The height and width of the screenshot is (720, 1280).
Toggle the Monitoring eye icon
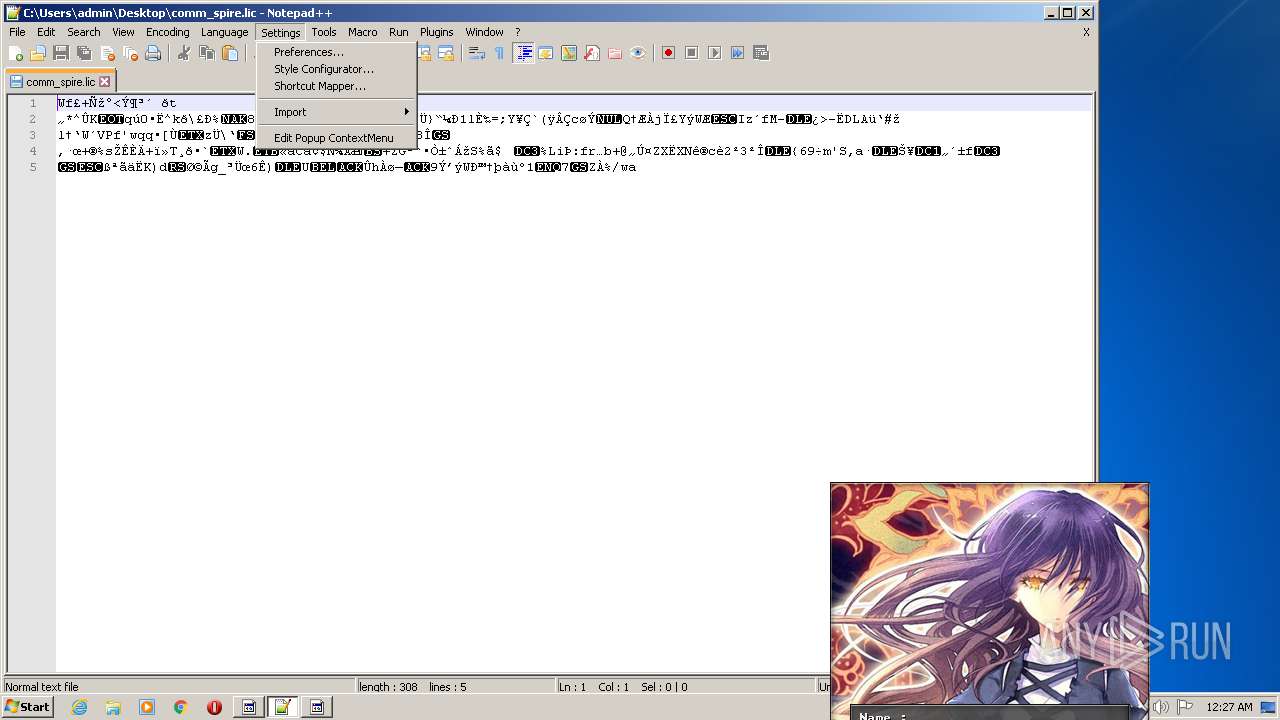(x=638, y=53)
